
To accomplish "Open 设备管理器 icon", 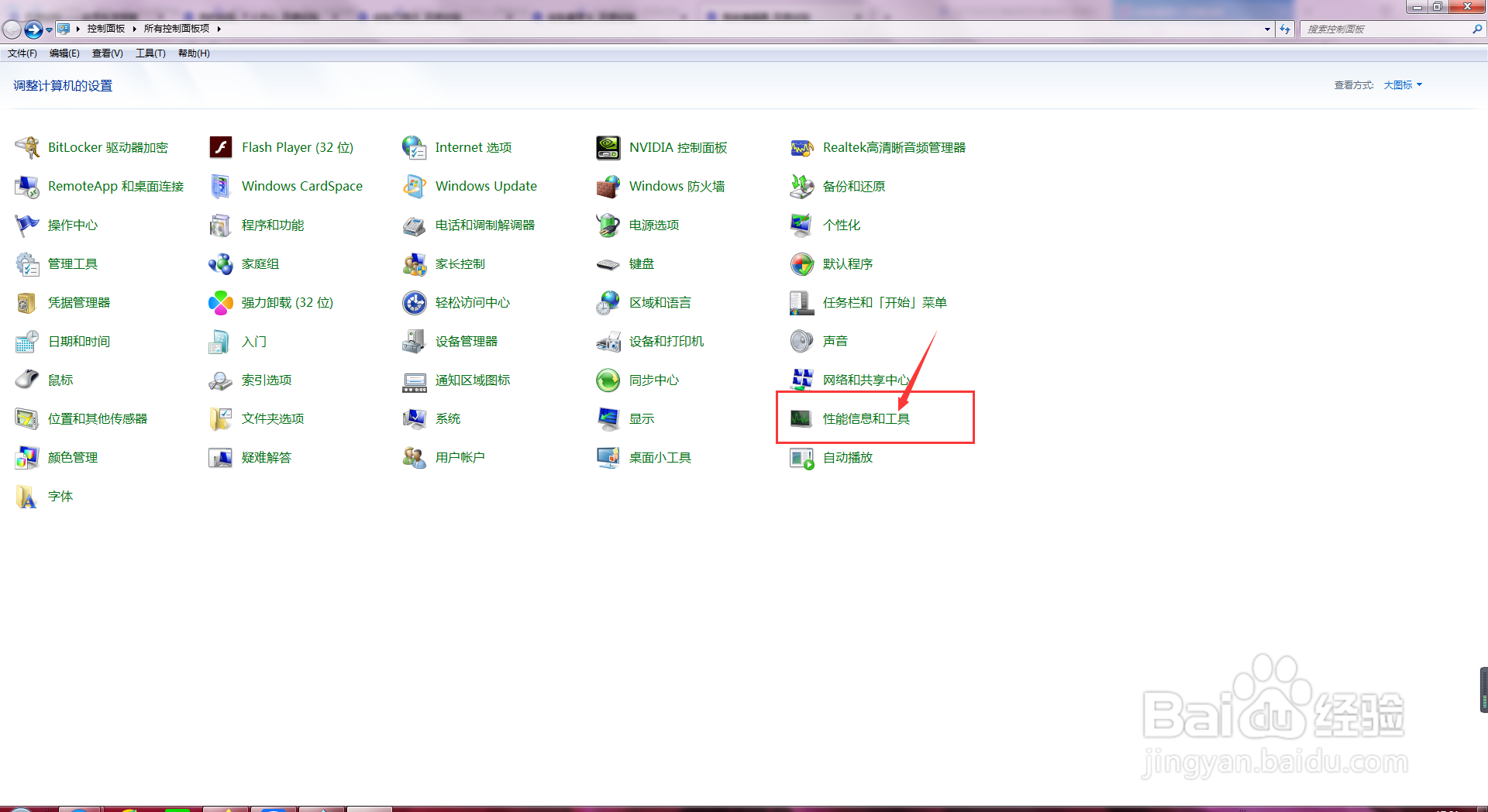I will [415, 341].
